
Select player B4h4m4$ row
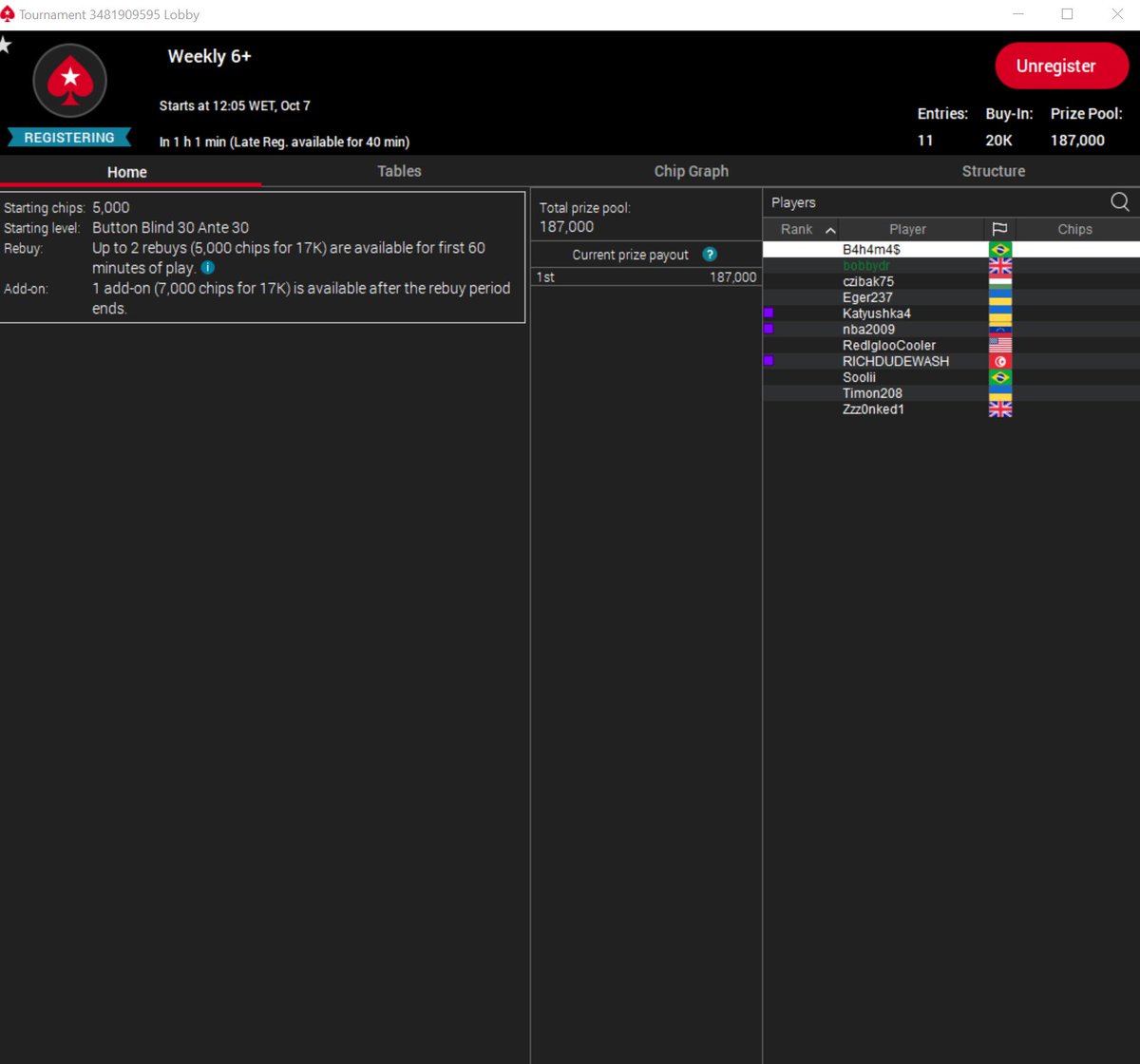(x=951, y=249)
